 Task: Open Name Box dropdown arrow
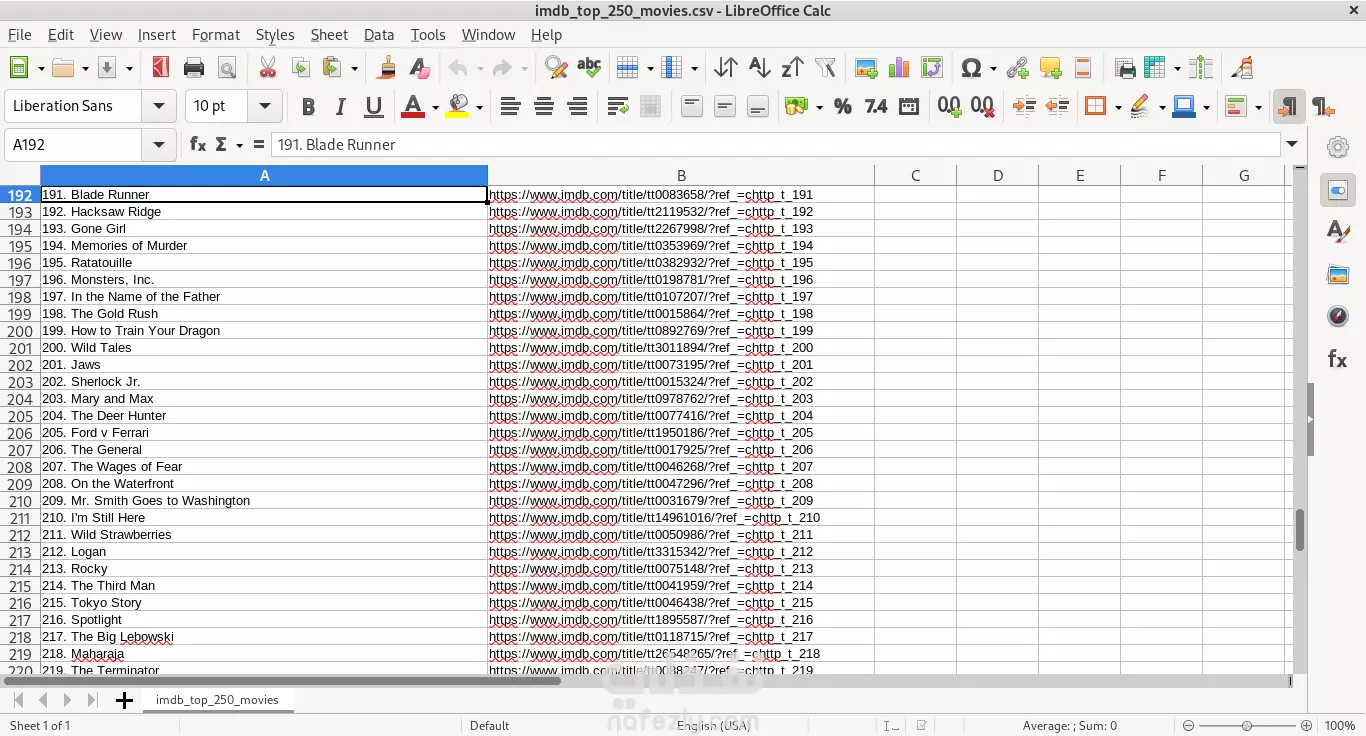(x=159, y=145)
